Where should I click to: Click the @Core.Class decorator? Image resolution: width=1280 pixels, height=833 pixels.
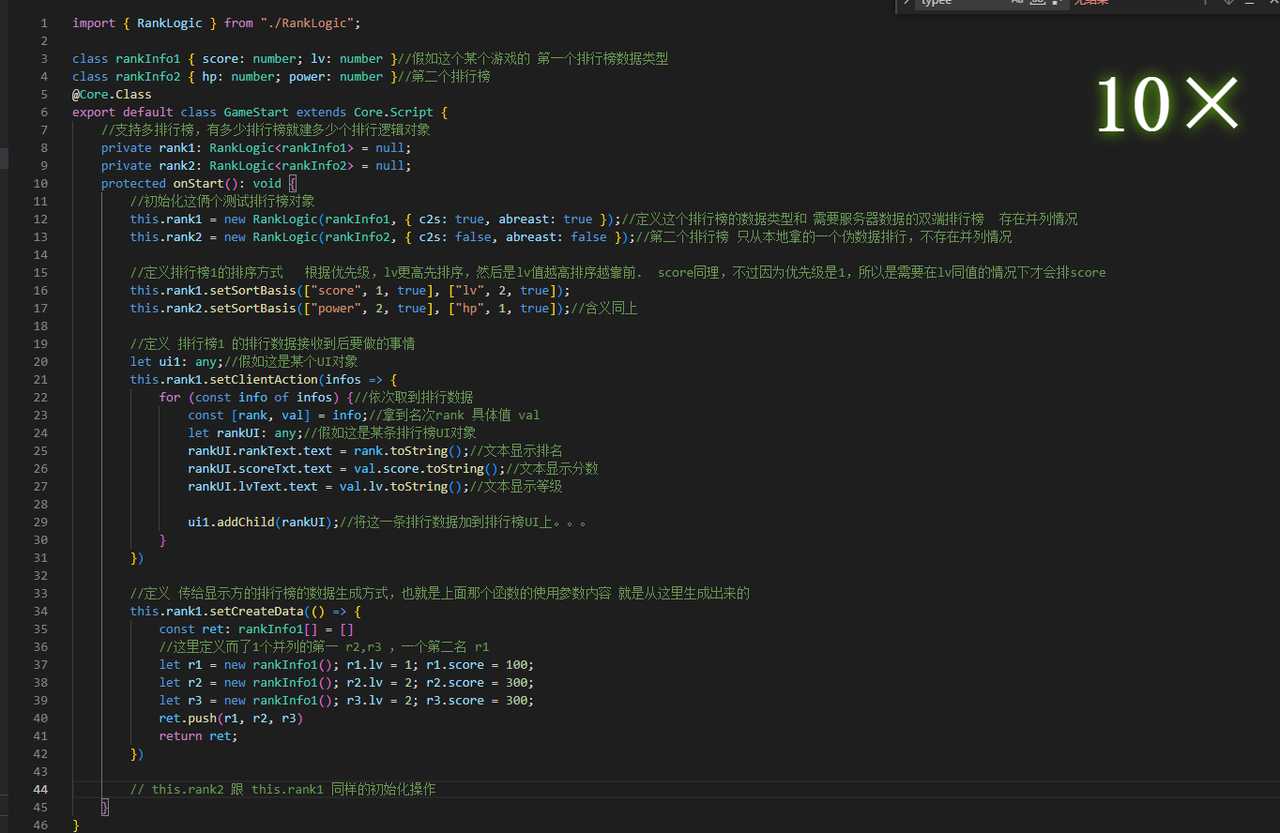[x=112, y=95]
